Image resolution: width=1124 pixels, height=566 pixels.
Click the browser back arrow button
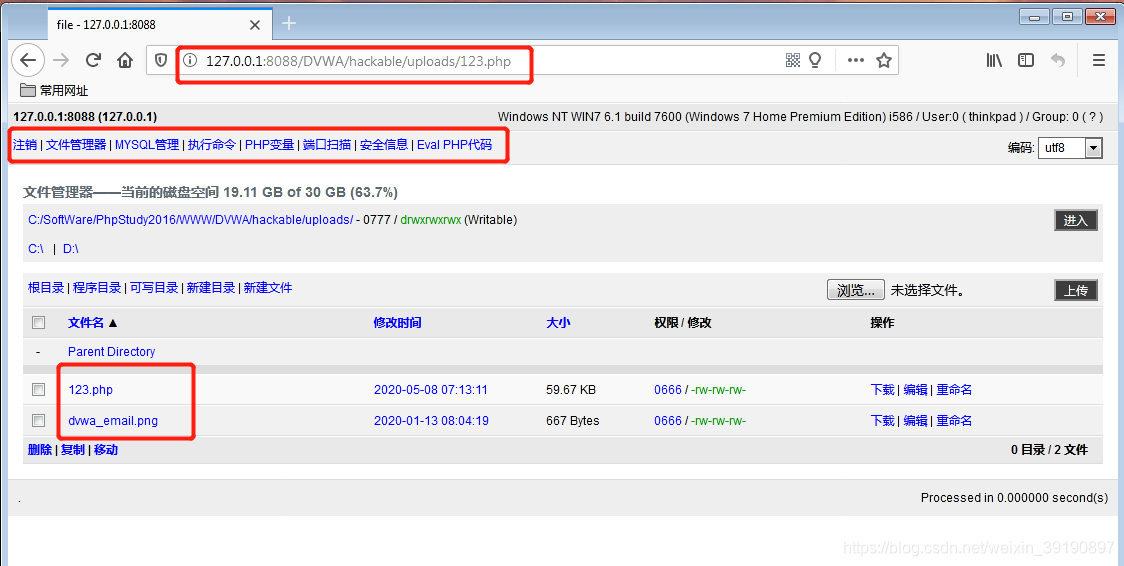point(28,60)
